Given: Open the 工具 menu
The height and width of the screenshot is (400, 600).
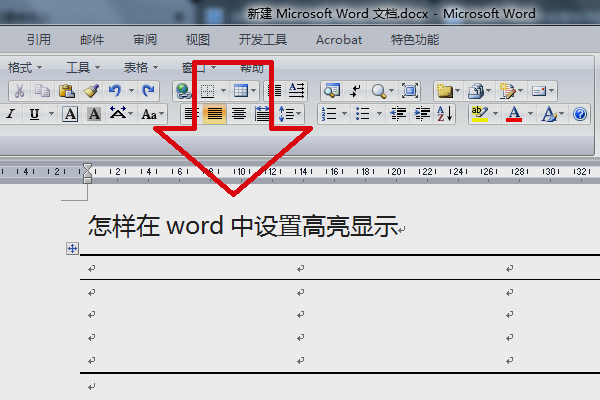Looking at the screenshot, I should click(83, 68).
